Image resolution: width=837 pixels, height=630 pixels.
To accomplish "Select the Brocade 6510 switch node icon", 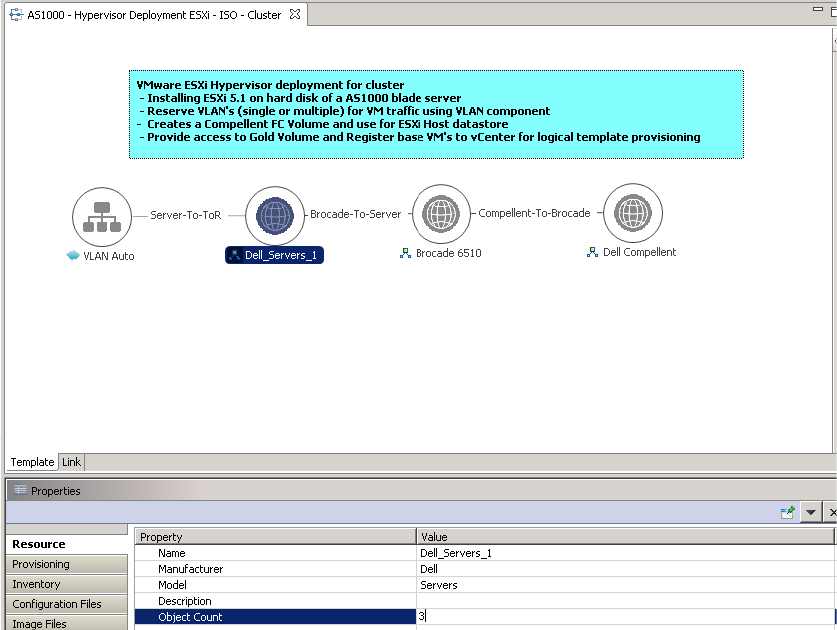I will point(441,214).
